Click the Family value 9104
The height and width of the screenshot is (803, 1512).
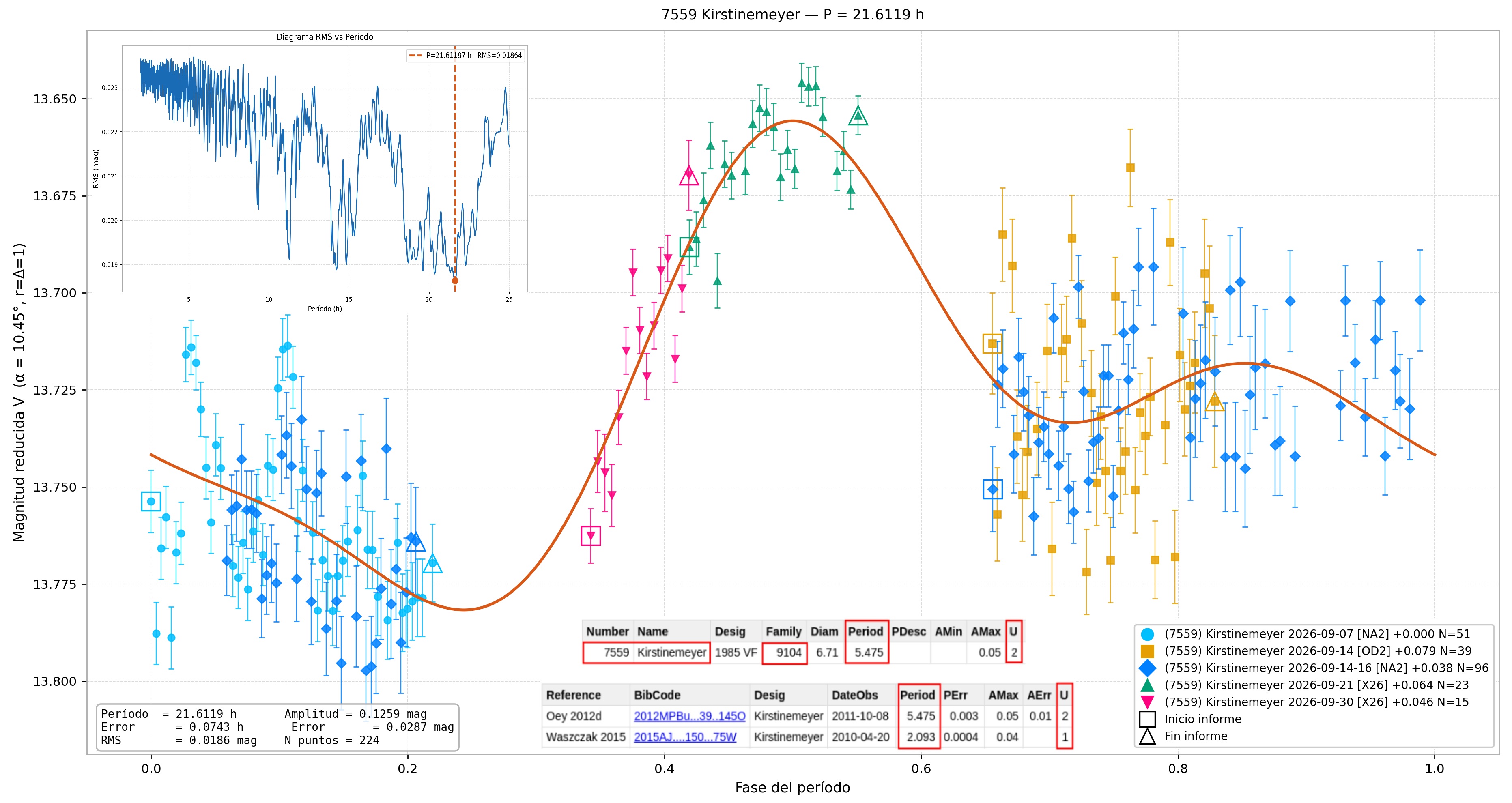click(x=788, y=653)
